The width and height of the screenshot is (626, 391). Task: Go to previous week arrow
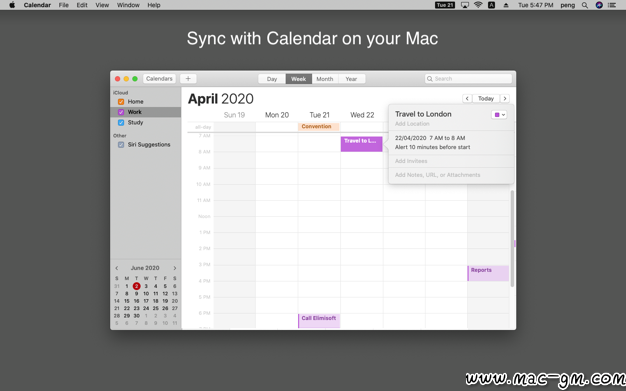point(467,99)
